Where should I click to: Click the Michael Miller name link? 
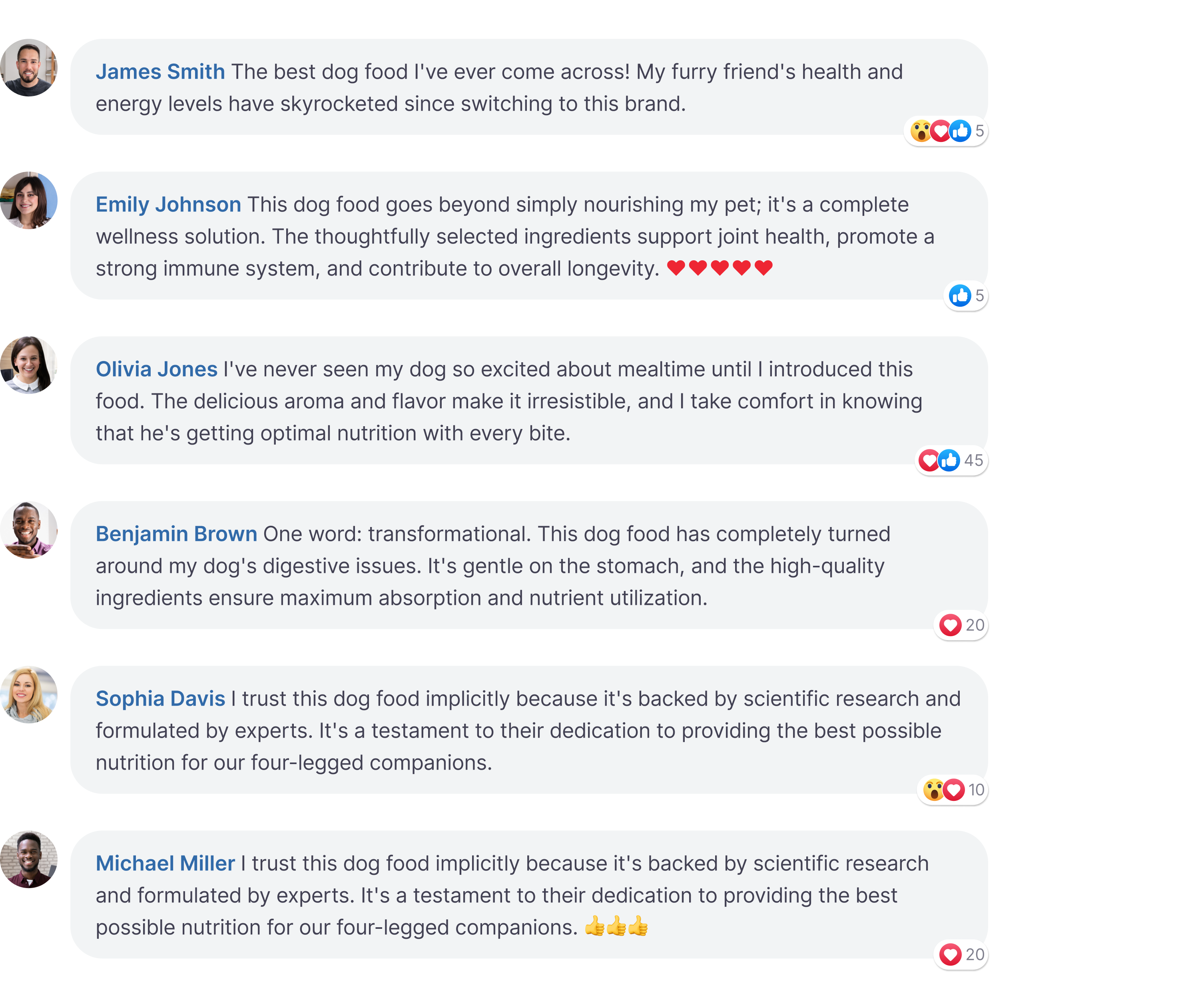[x=165, y=863]
